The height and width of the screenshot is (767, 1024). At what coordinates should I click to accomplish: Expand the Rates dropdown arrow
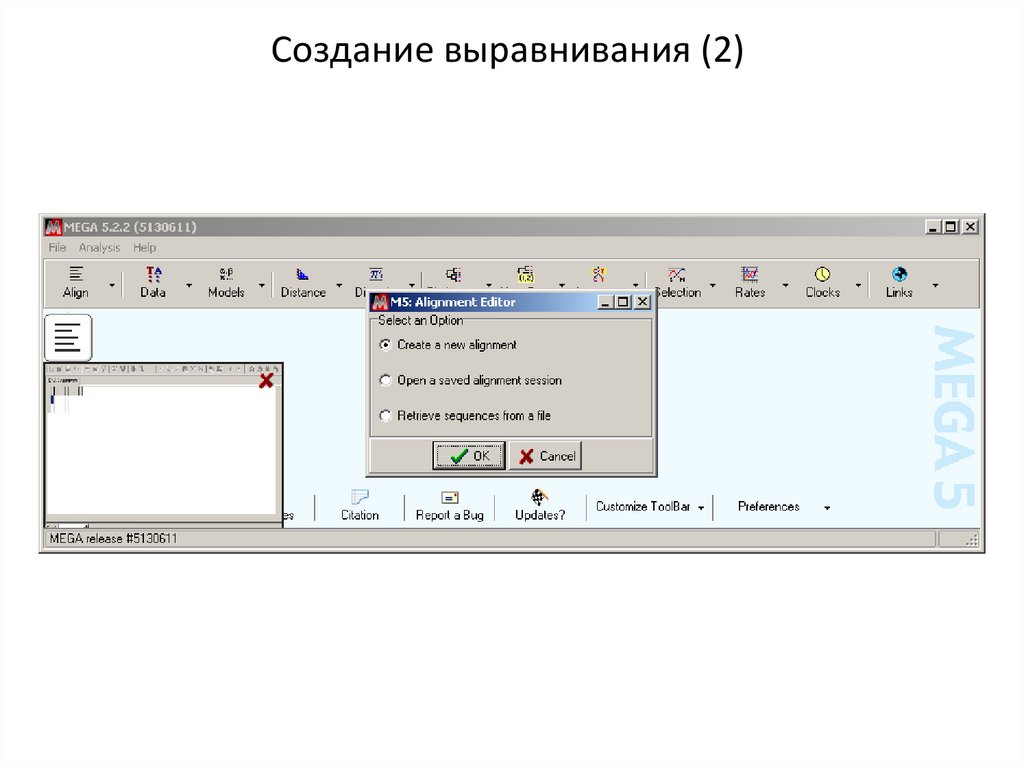click(786, 286)
